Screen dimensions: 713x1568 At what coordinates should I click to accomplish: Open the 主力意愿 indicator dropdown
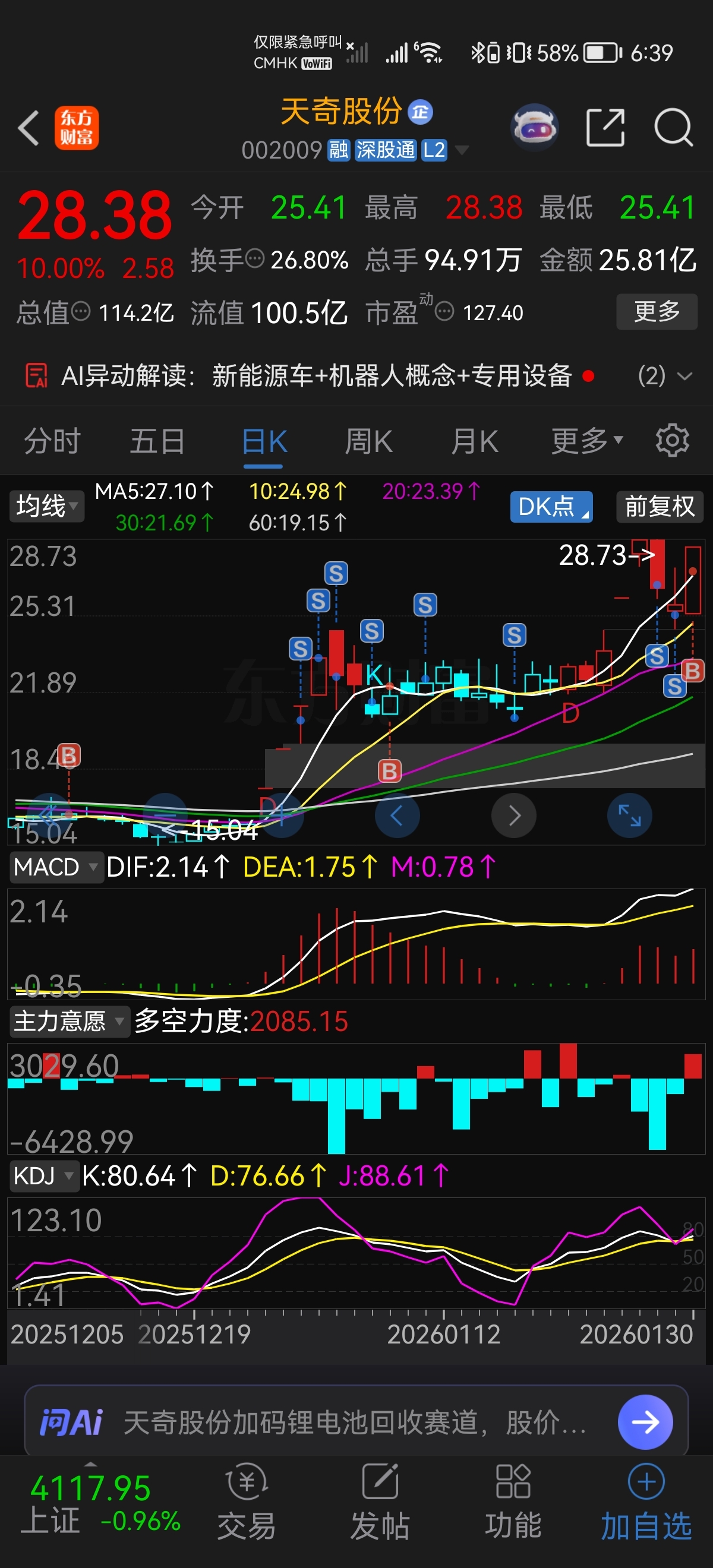[x=70, y=1021]
